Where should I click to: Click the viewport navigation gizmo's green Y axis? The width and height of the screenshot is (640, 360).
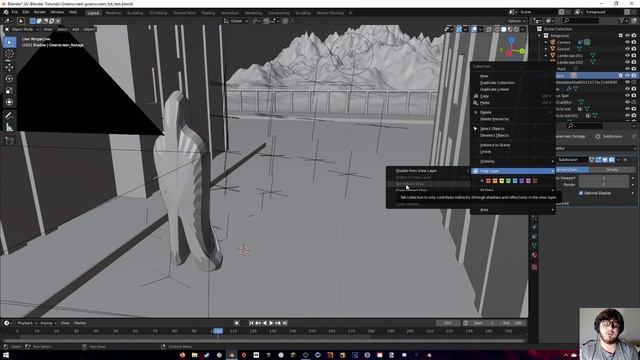pos(522,51)
